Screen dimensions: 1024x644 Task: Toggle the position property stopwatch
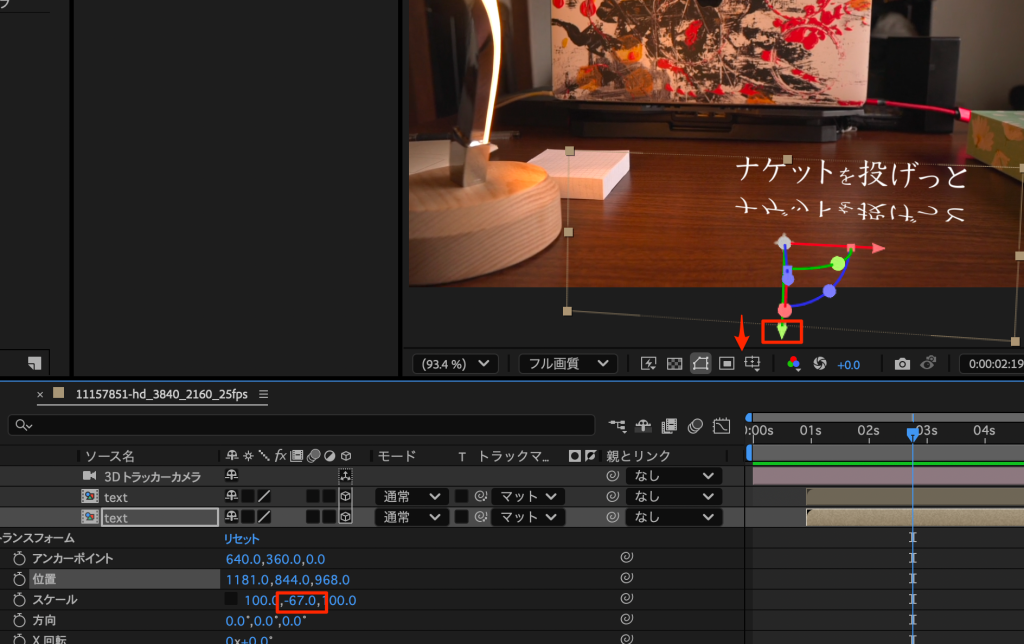coord(18,579)
